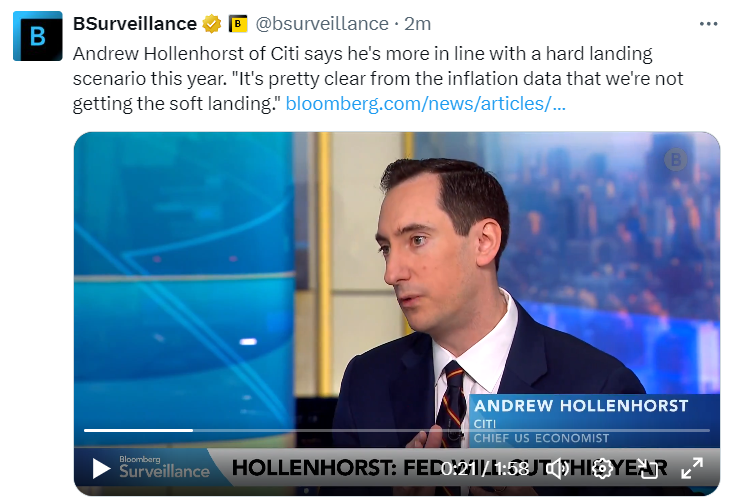Click the Bloomberg affiliation badge
This screenshot has width=732, height=500.
tap(238, 23)
